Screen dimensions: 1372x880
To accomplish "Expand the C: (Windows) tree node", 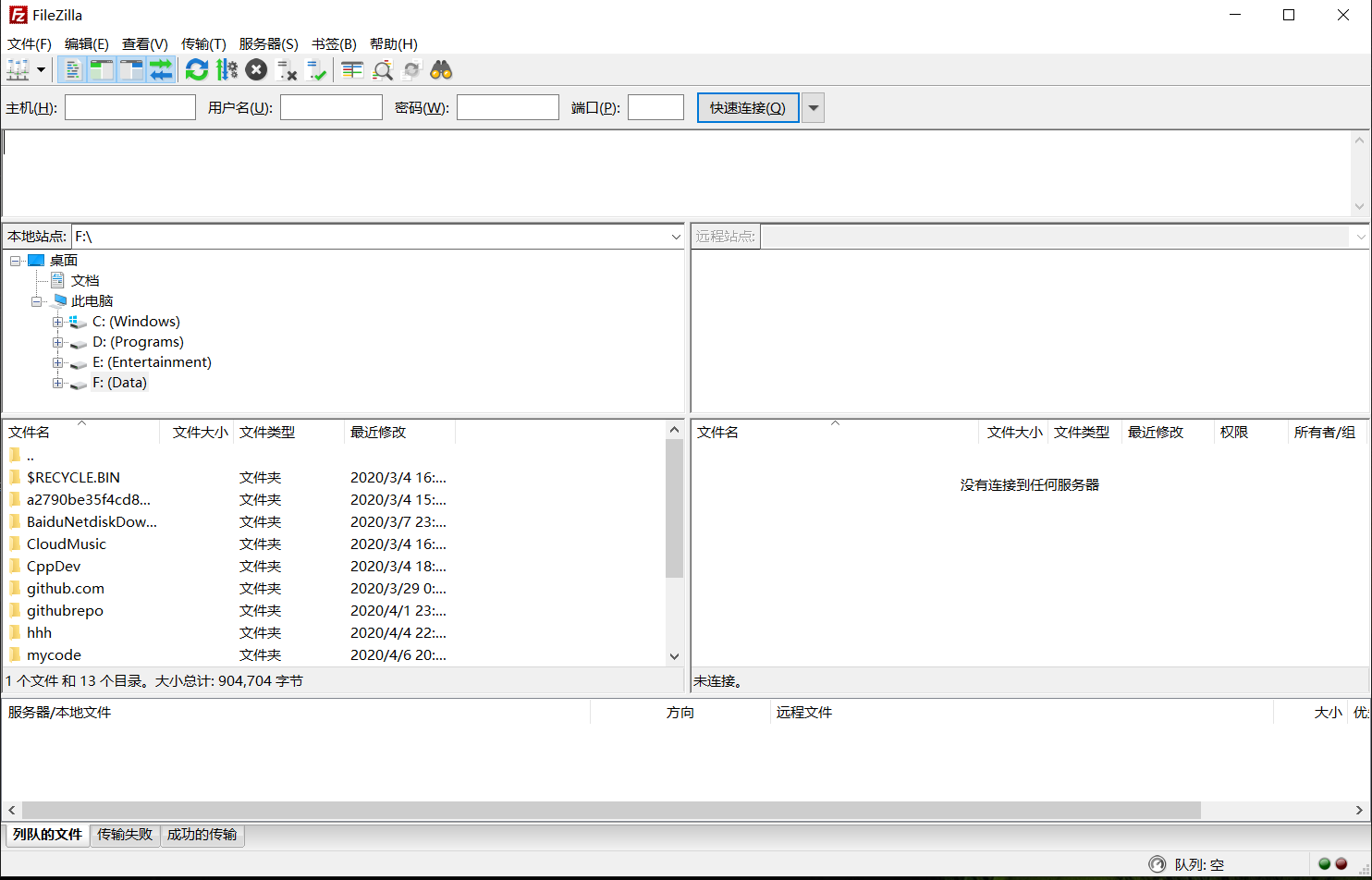I will click(x=57, y=322).
